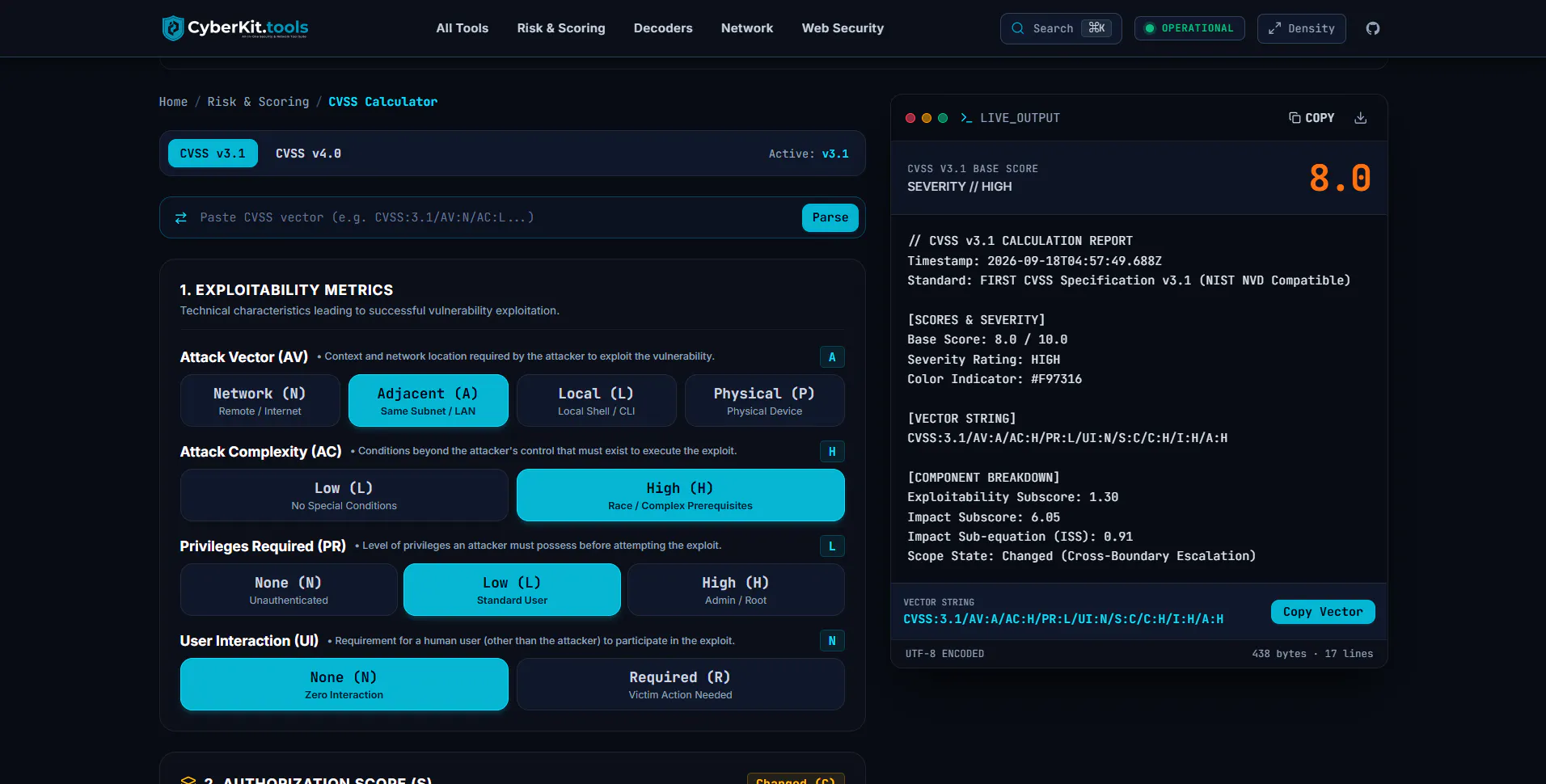Open the Network menu

tap(747, 28)
